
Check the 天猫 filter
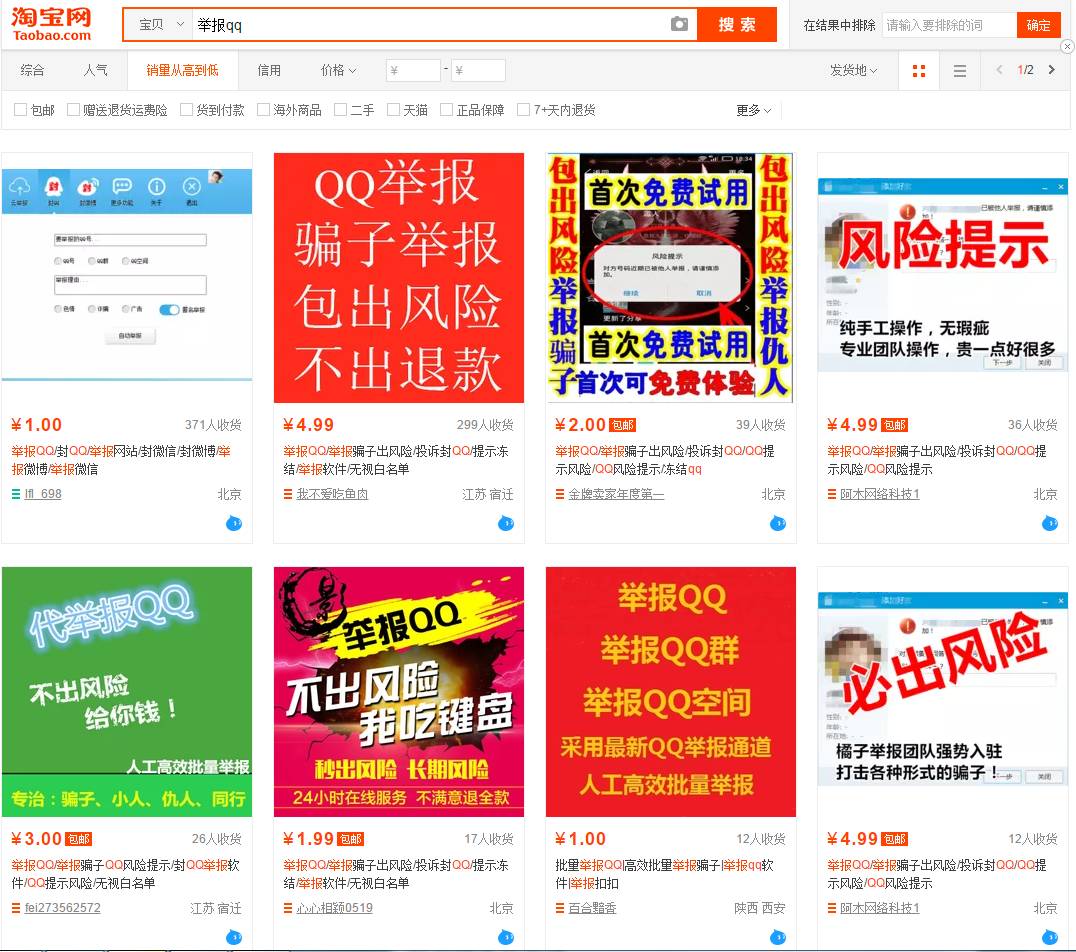coord(393,110)
